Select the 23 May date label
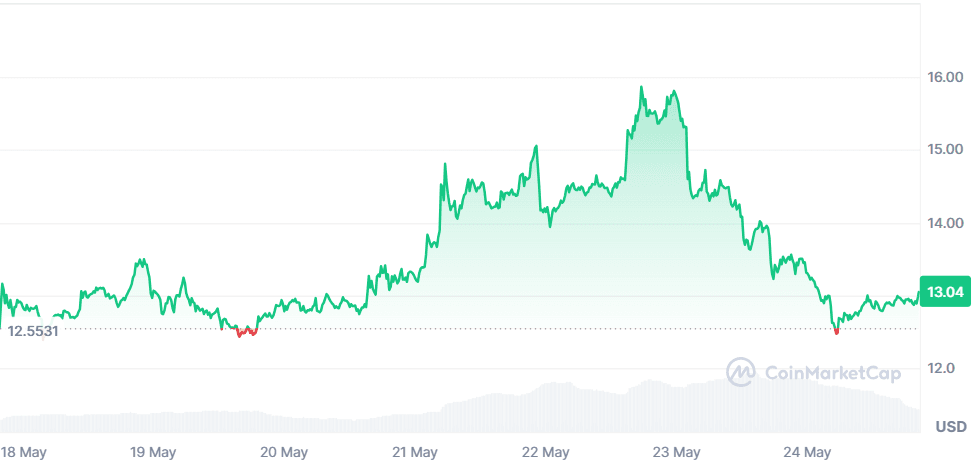 [677, 452]
